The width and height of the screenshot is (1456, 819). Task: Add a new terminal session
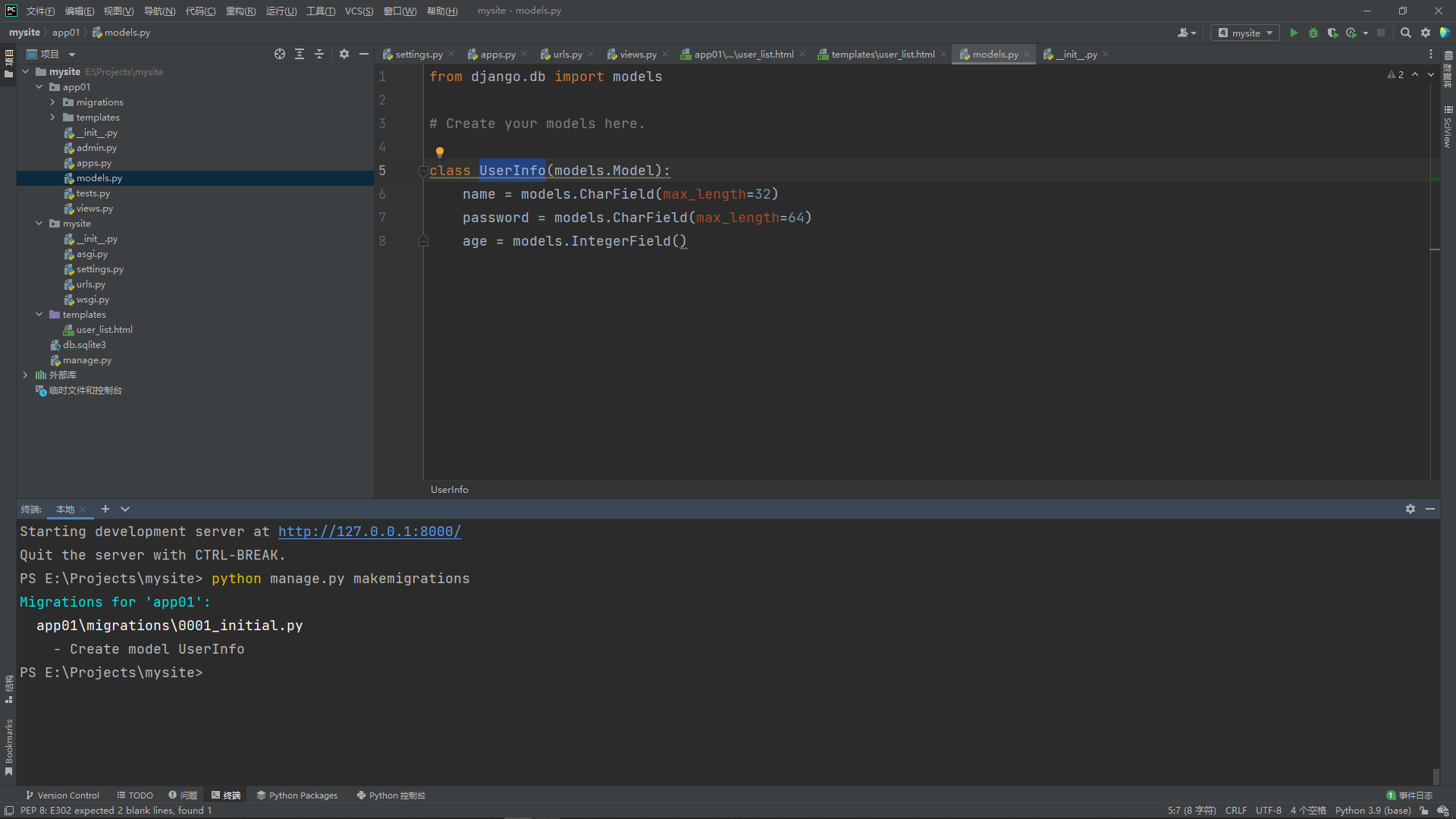click(105, 509)
